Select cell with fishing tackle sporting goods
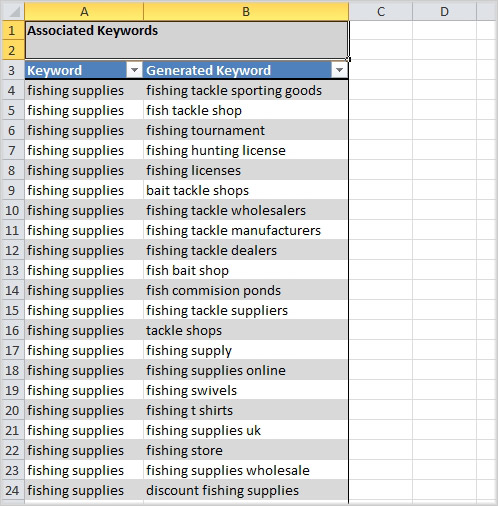Image resolution: width=498 pixels, height=506 pixels. tap(246, 90)
